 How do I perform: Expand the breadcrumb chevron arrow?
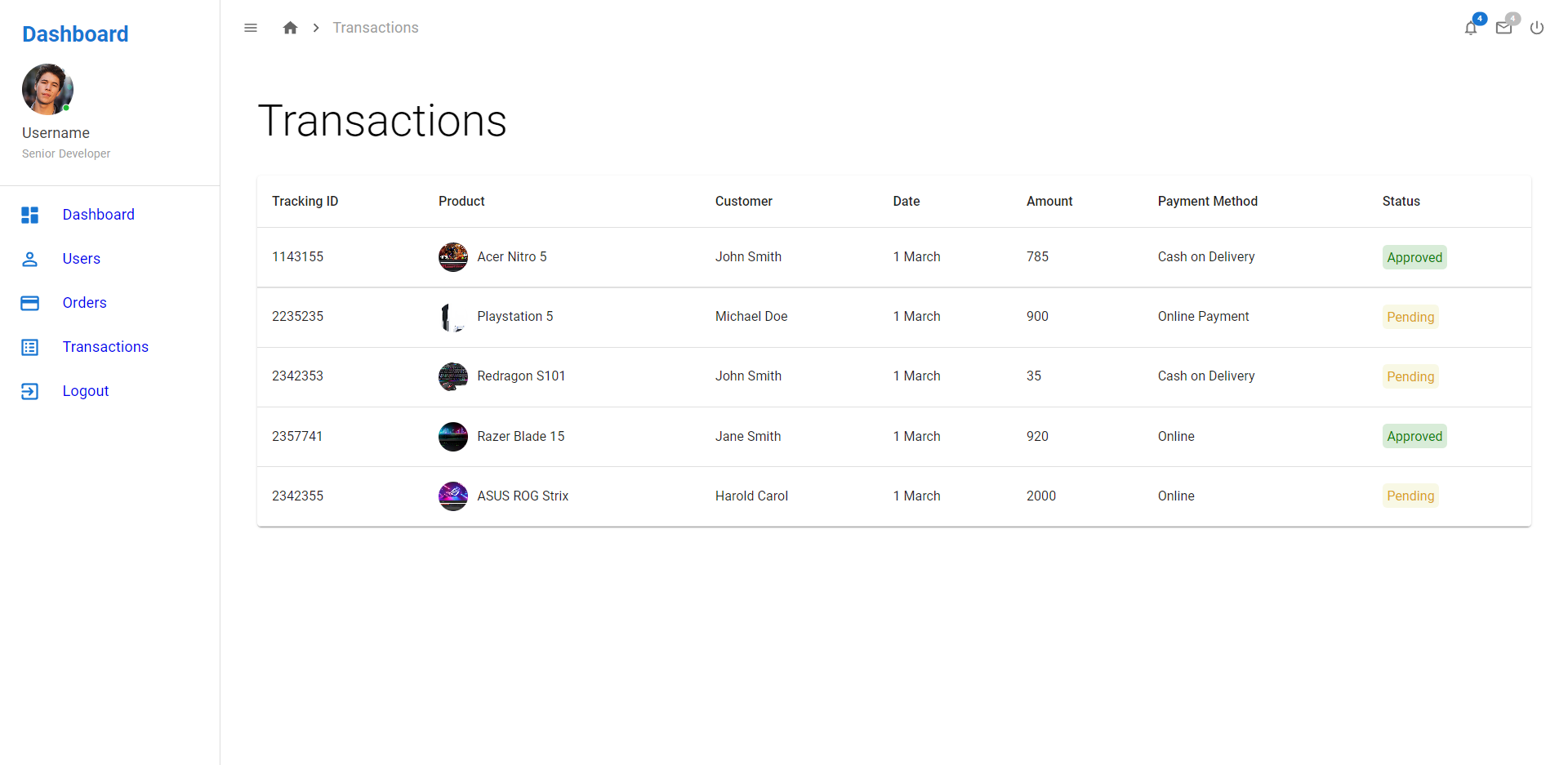pos(315,27)
